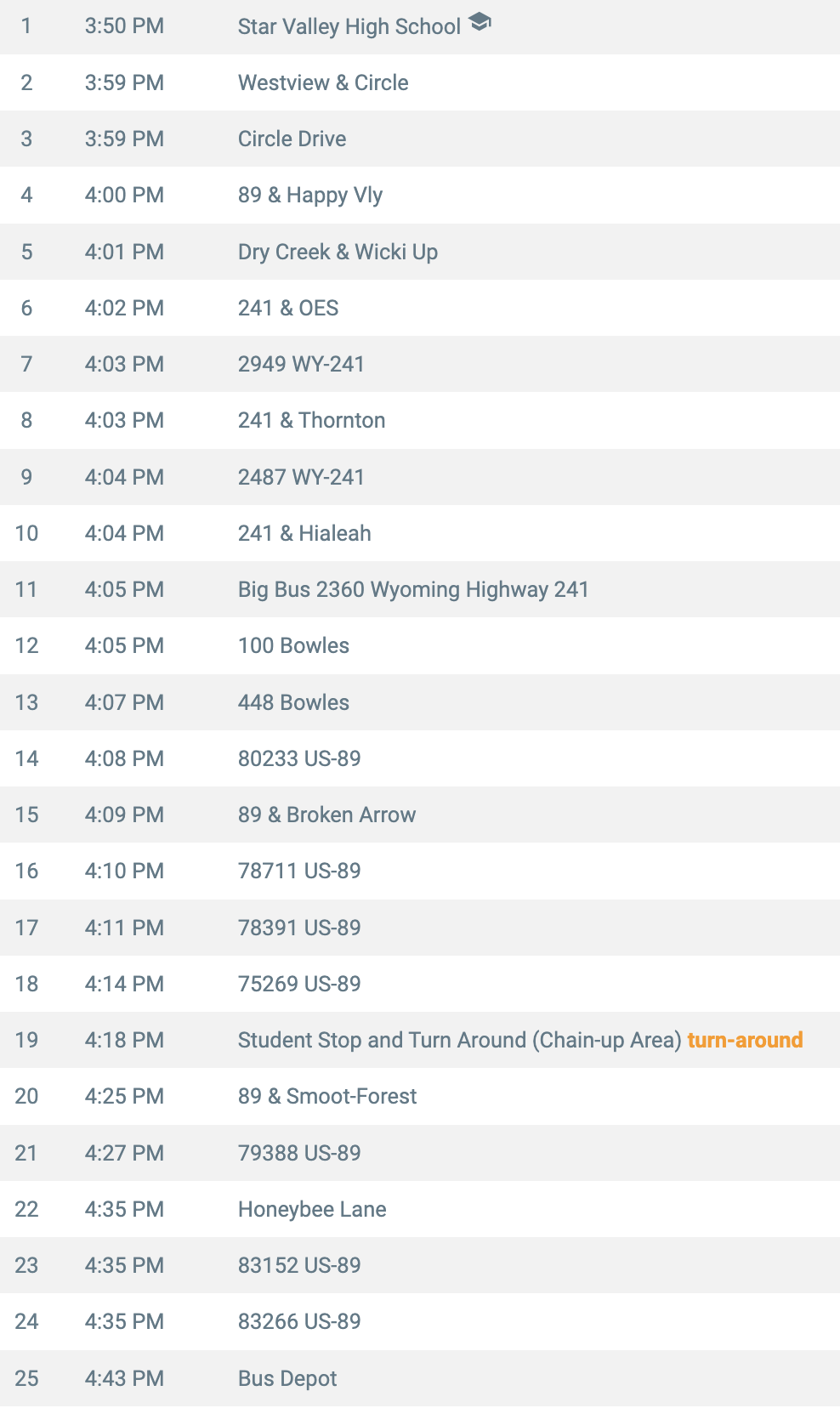Choose the Circle Drive stop row
Screen dimensions: 840x1408
coord(420,139)
